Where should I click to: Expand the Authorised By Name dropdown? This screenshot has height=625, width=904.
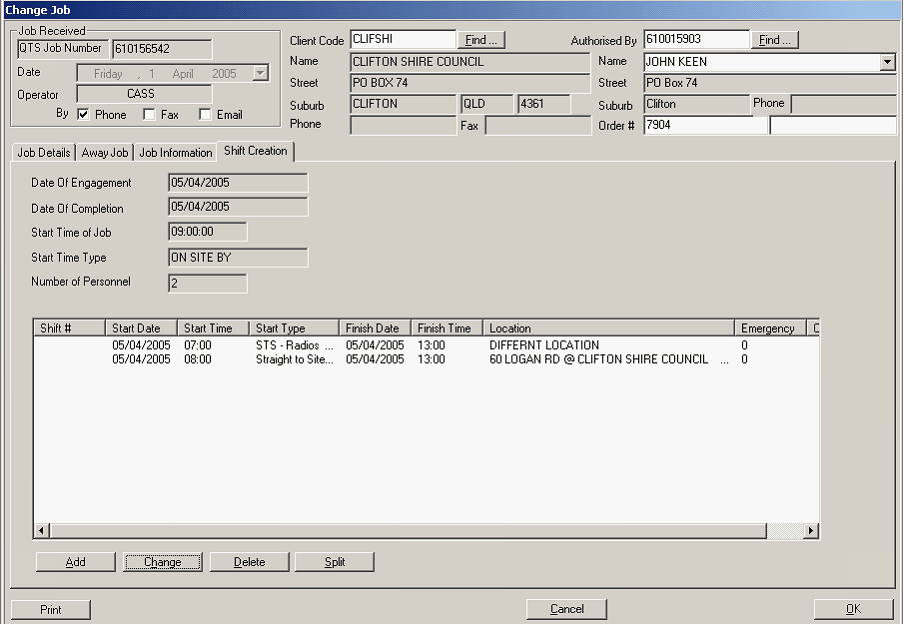887,62
